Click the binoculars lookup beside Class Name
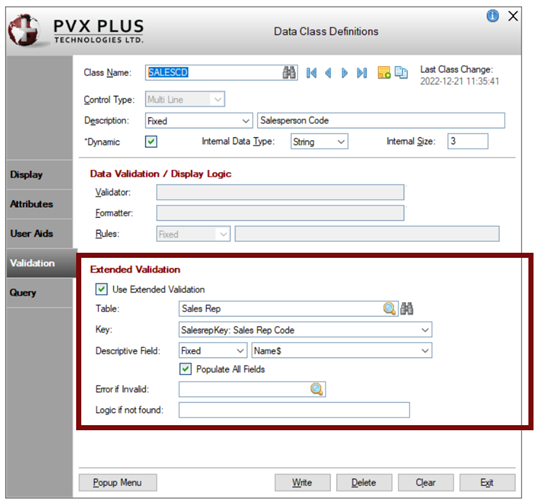 pyautogui.click(x=289, y=72)
